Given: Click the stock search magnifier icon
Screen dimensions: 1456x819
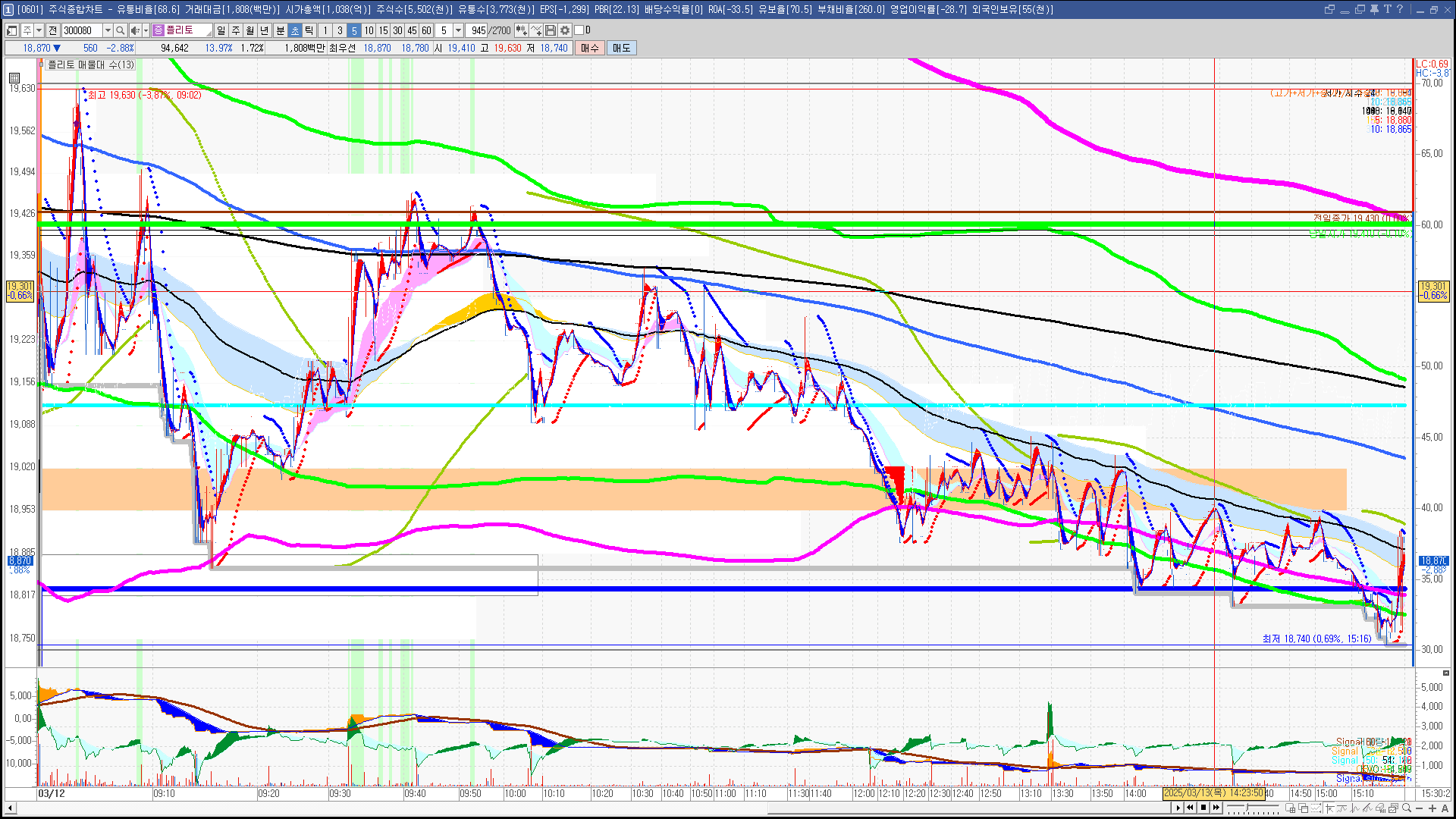Looking at the screenshot, I should tap(120, 30).
